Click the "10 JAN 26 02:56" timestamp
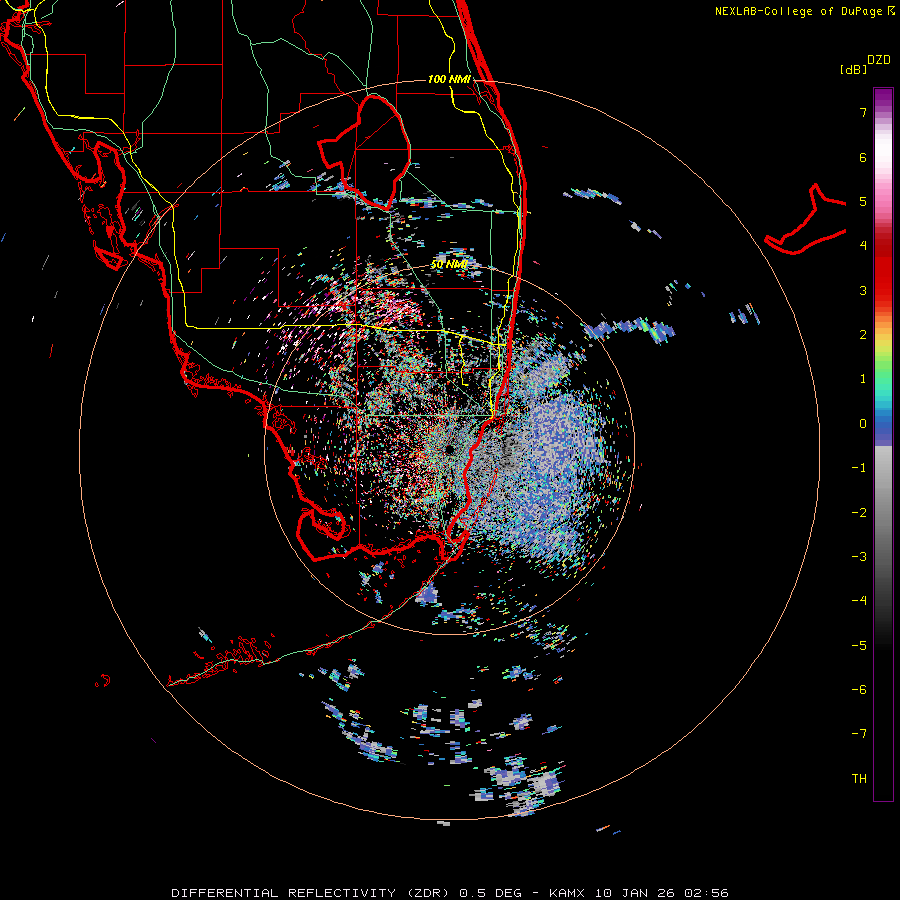The width and height of the screenshot is (900, 900). [x=662, y=893]
